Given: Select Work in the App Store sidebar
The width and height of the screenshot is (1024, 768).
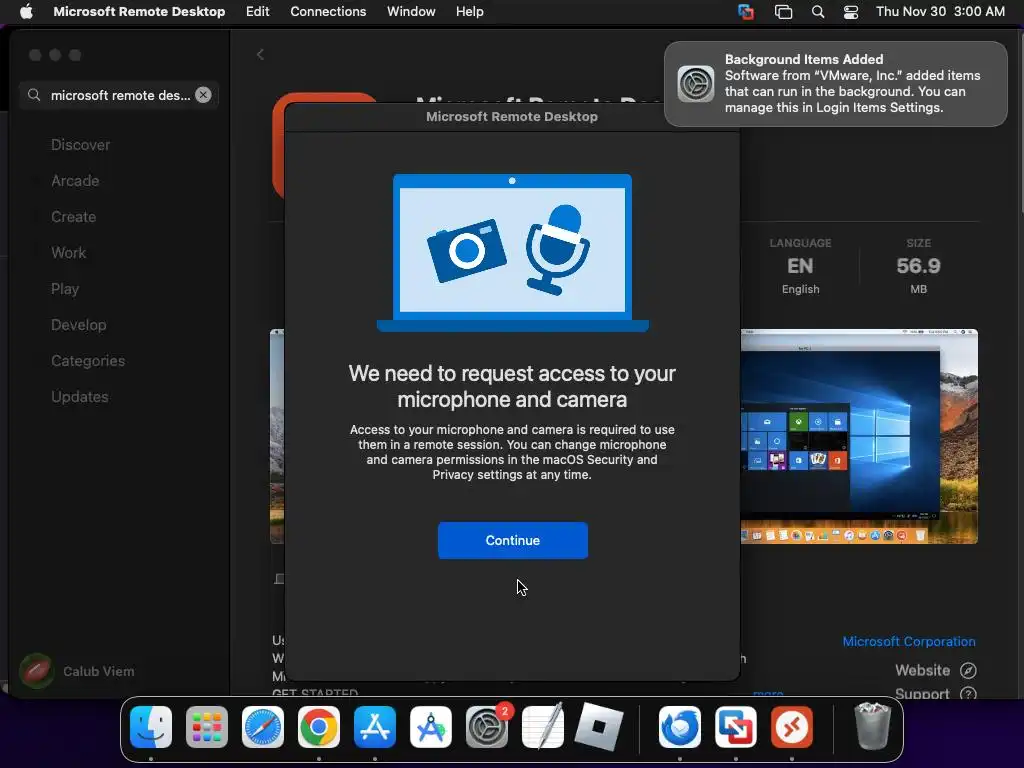Looking at the screenshot, I should point(69,253).
